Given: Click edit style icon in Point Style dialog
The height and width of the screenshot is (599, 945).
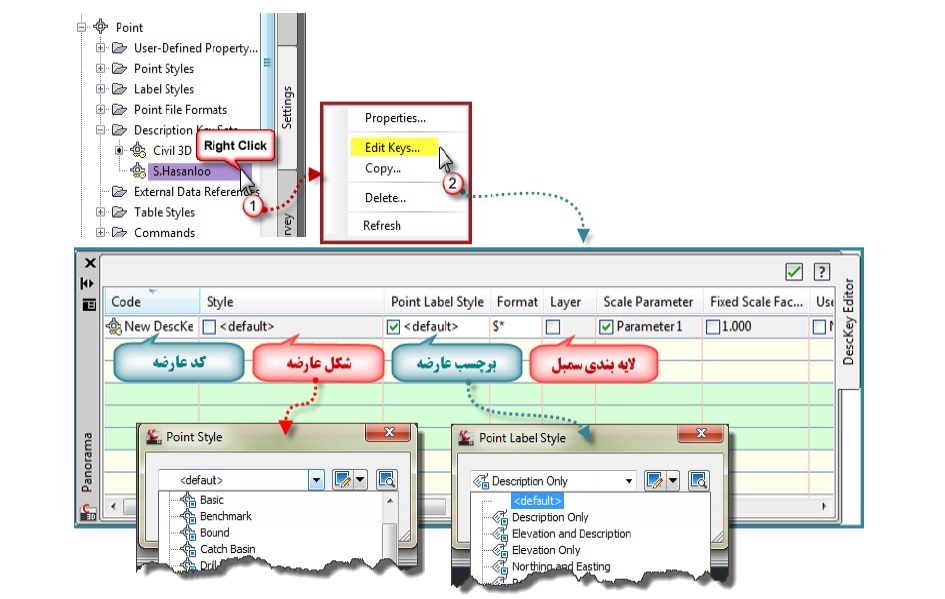Looking at the screenshot, I should [342, 480].
